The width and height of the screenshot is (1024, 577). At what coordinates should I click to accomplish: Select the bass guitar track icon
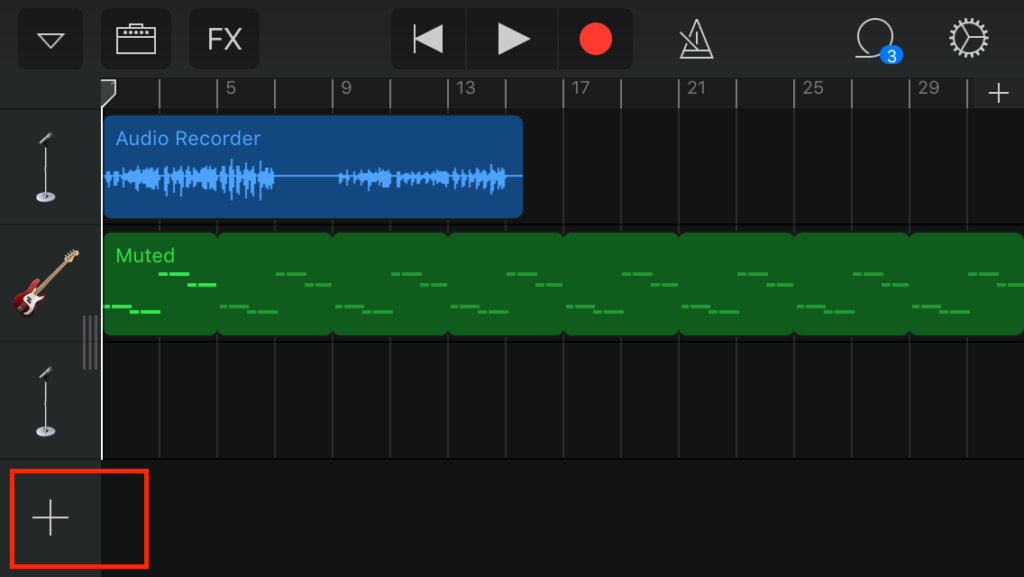(x=46, y=283)
